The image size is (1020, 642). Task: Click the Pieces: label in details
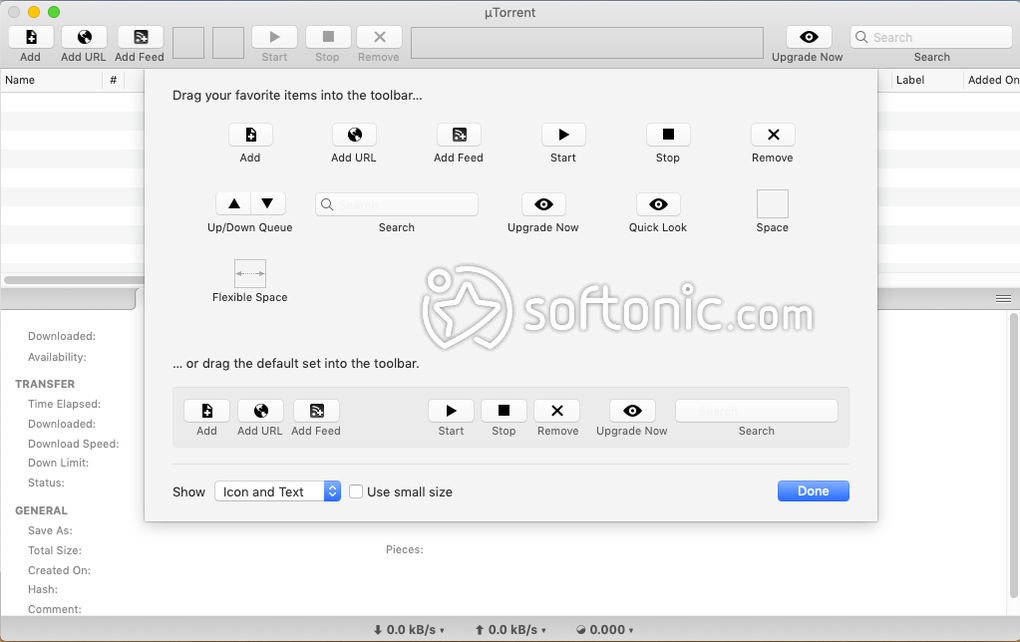pyautogui.click(x=405, y=550)
